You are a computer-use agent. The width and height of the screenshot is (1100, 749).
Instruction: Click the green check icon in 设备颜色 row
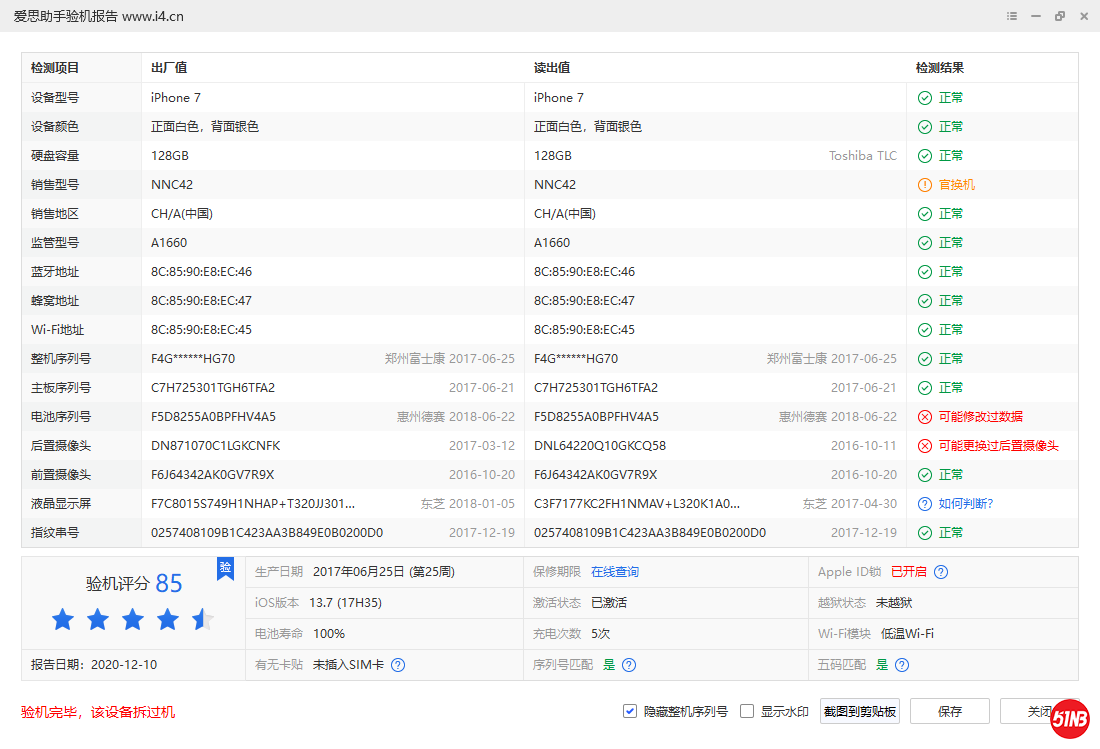[925, 127]
